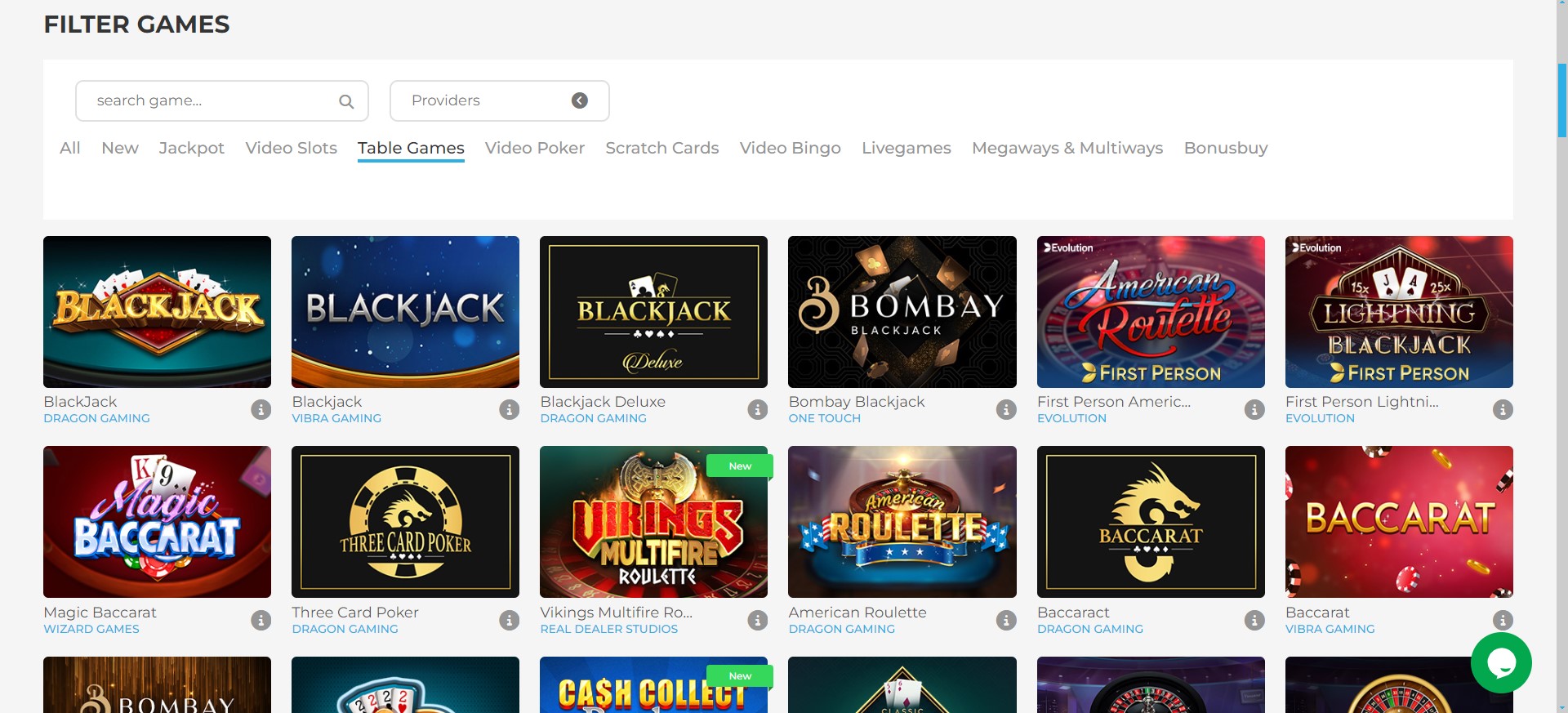This screenshot has width=1568, height=713.
Task: Open American Roulette thumbnail
Action: click(x=902, y=522)
